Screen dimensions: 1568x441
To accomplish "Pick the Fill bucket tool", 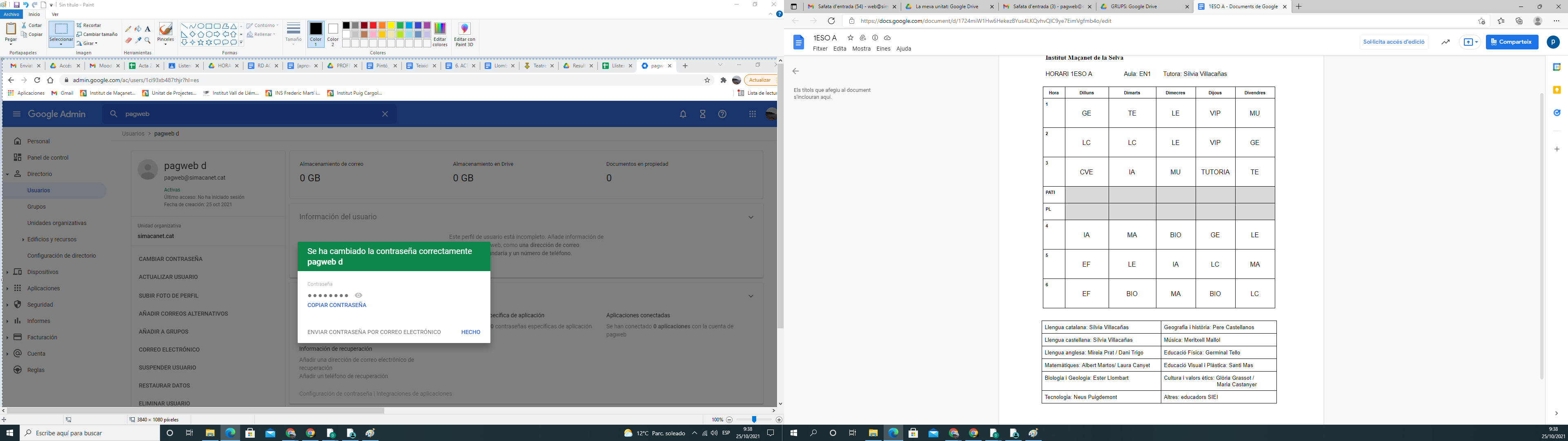I will point(138,29).
